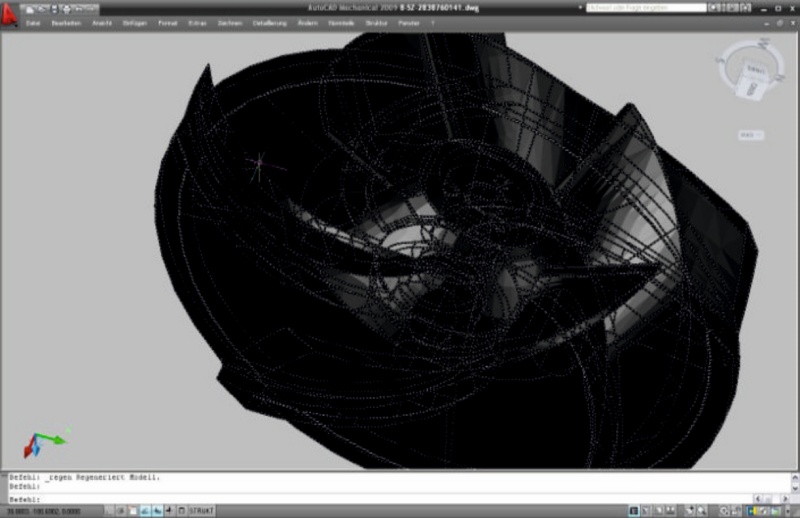The width and height of the screenshot is (800, 518).
Task: Open the AutoCAD application menu logo
Action: click(12, 14)
